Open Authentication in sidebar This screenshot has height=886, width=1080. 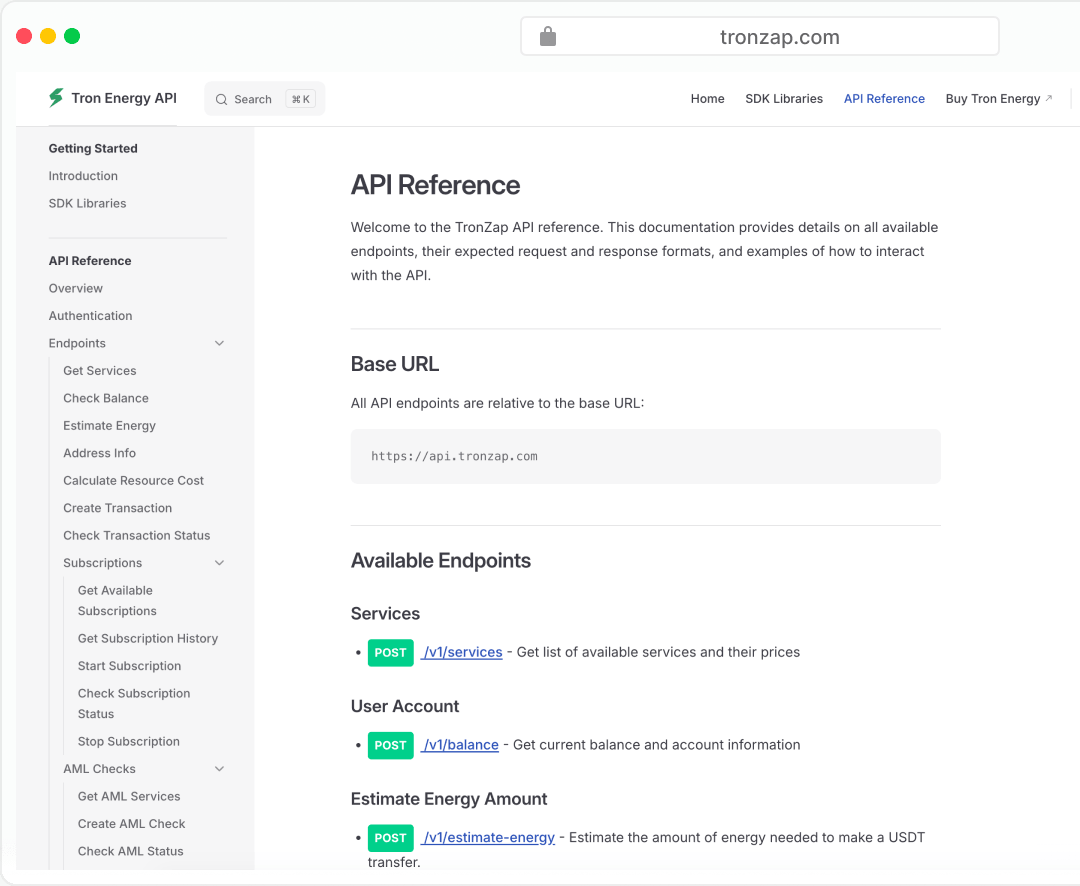point(90,316)
